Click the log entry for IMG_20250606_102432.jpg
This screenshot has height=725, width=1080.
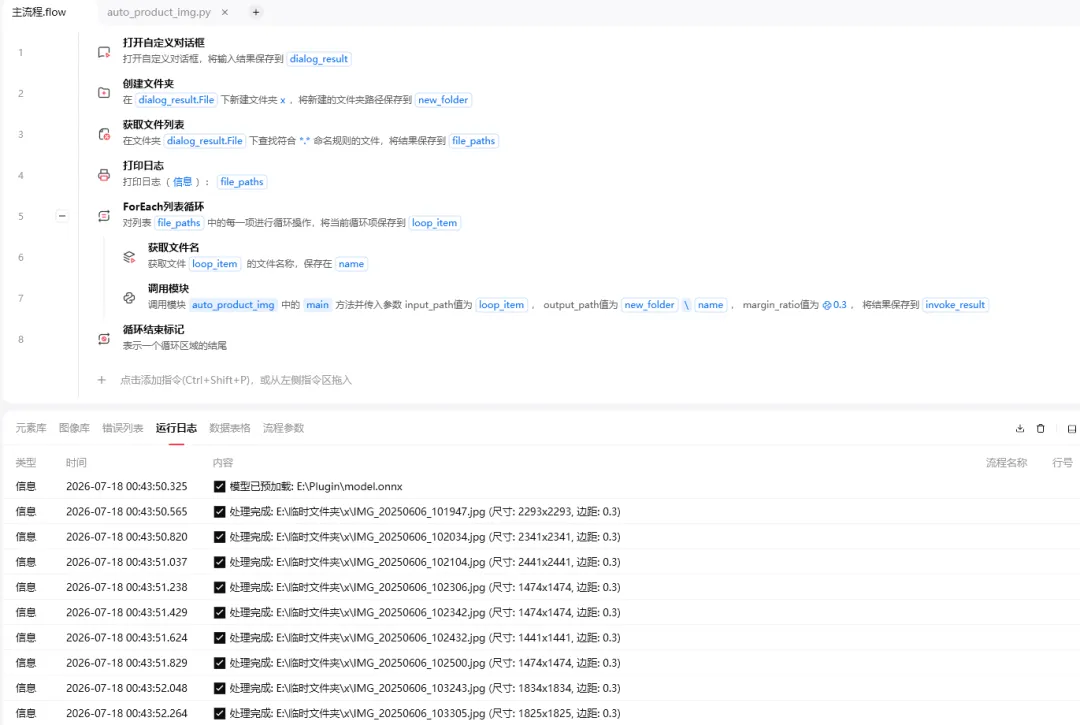(540, 638)
